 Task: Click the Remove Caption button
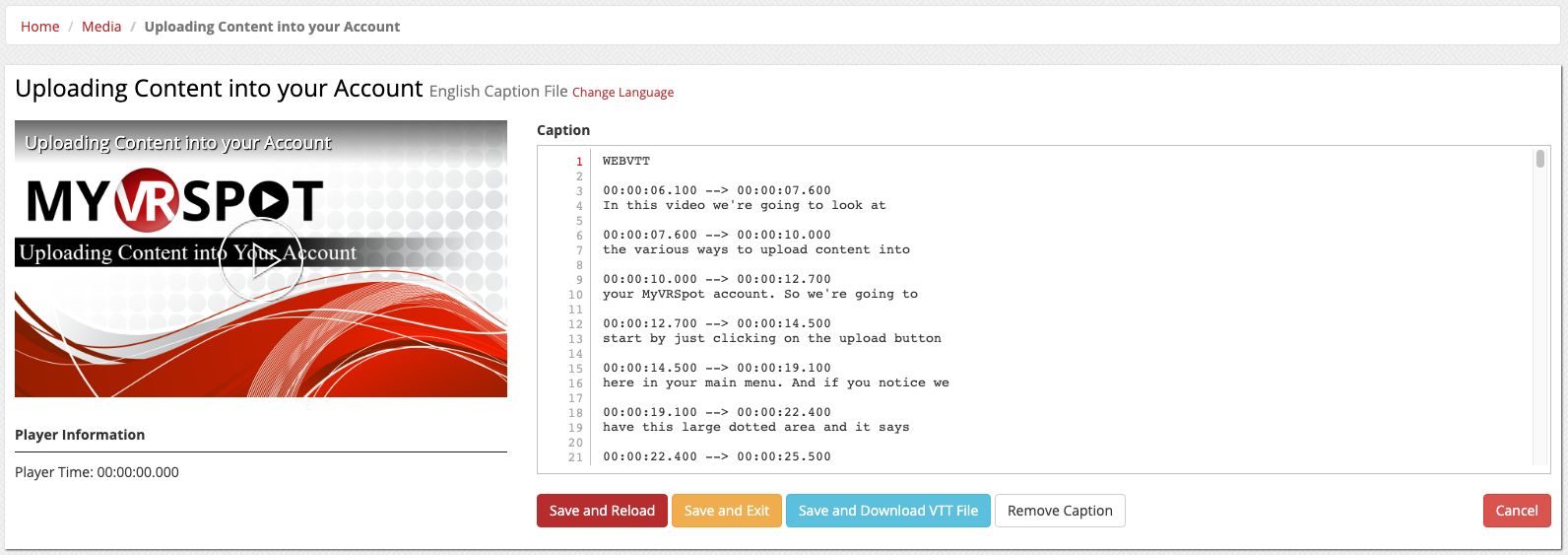click(x=1060, y=511)
